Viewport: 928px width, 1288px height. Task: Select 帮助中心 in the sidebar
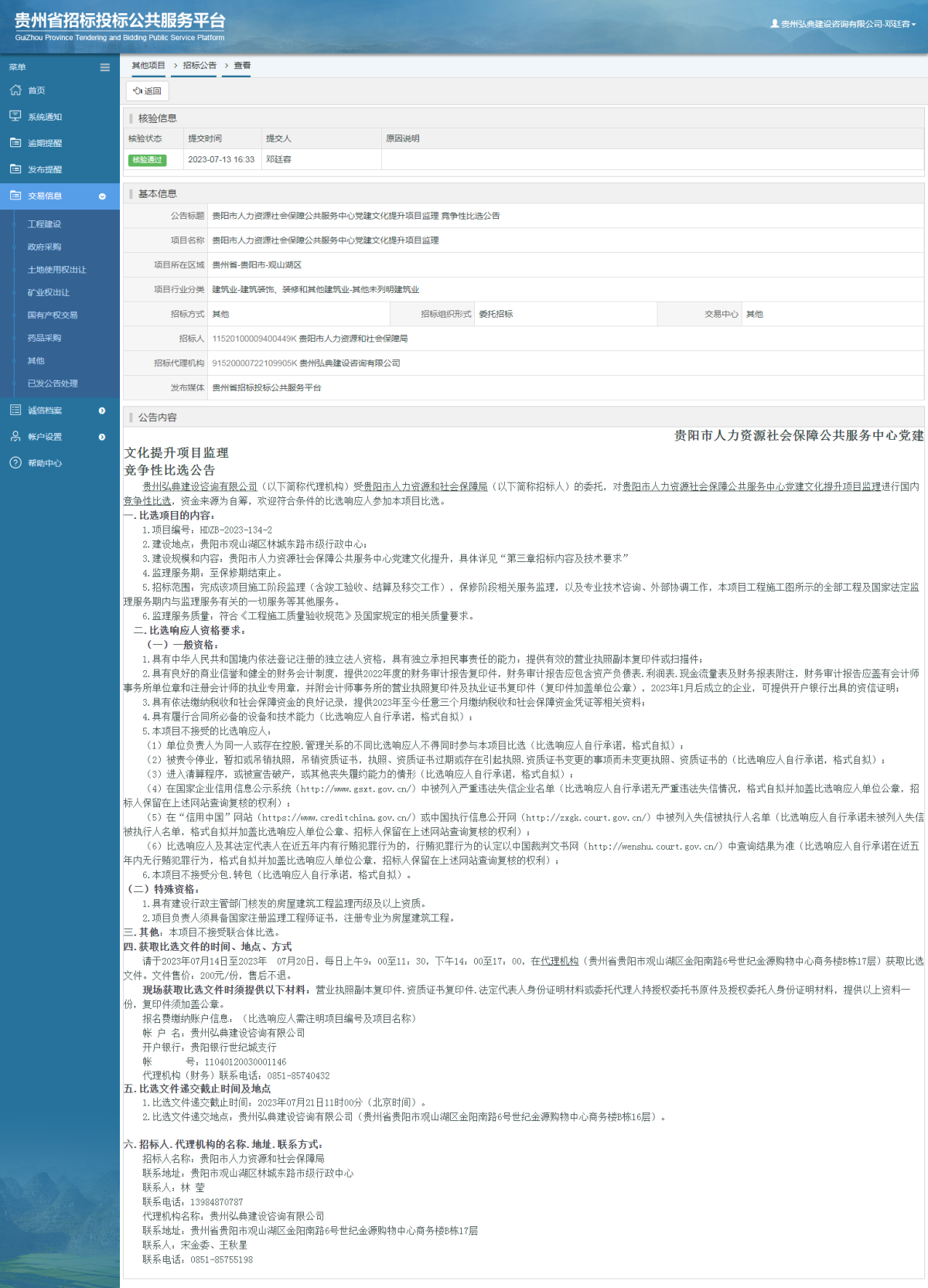pyautogui.click(x=45, y=463)
